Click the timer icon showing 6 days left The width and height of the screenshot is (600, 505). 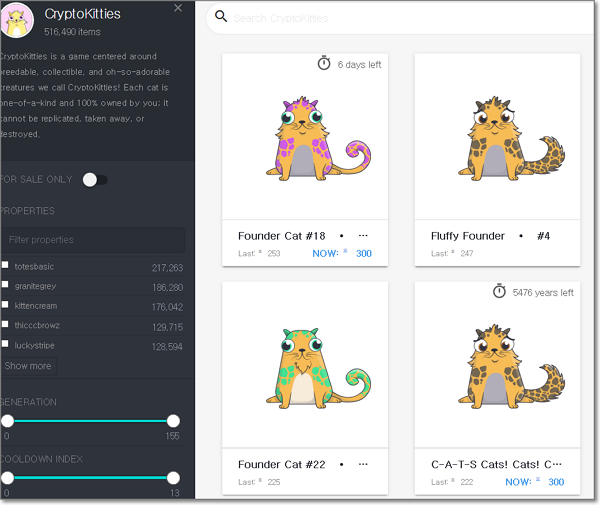324,64
